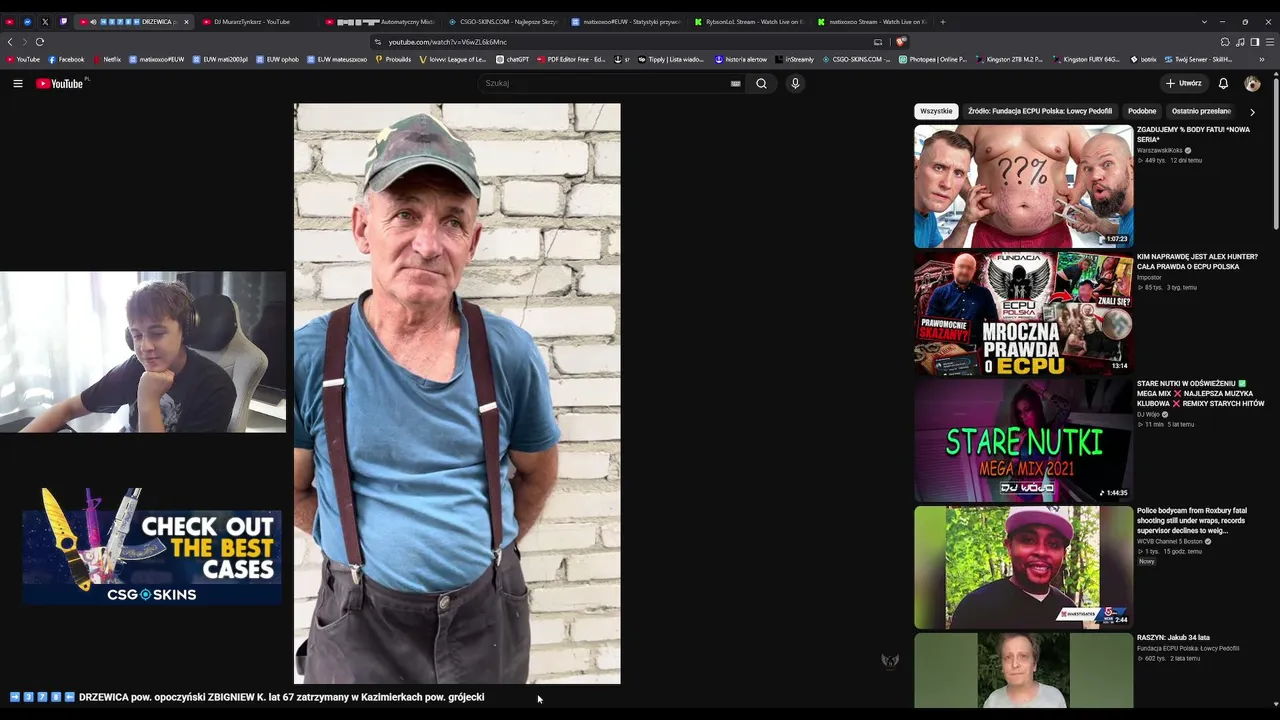Click the search magnifier button
Viewport: 1280px width, 720px height.
coord(761,83)
